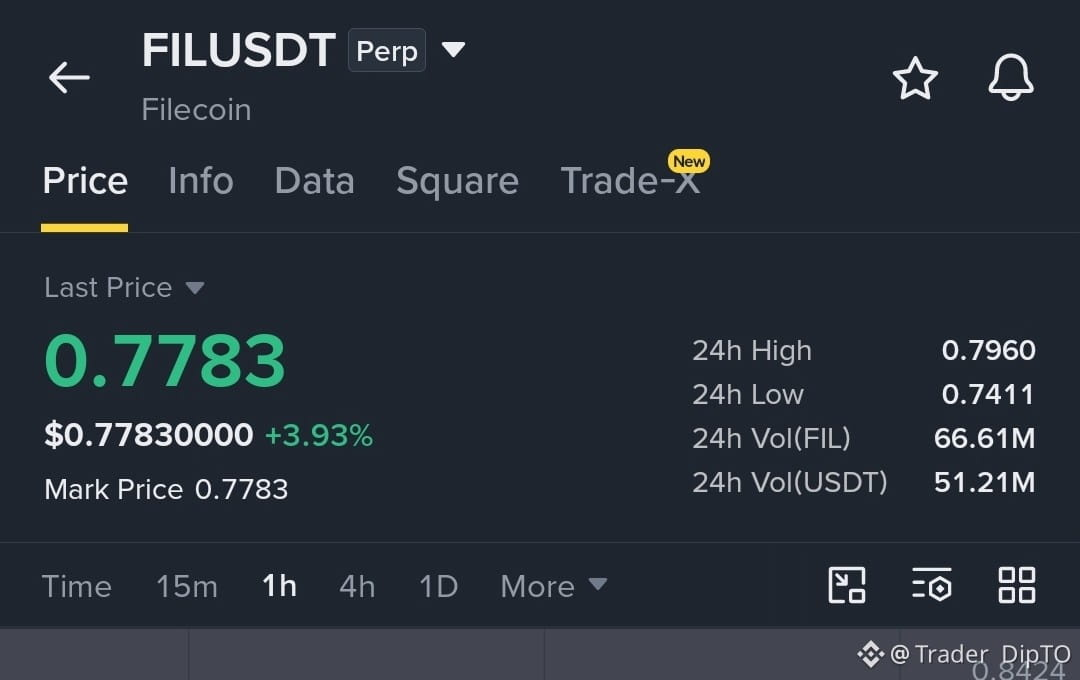Screen dimensions: 1080x680
Task: Select the Time line chart option
Action: click(76, 586)
